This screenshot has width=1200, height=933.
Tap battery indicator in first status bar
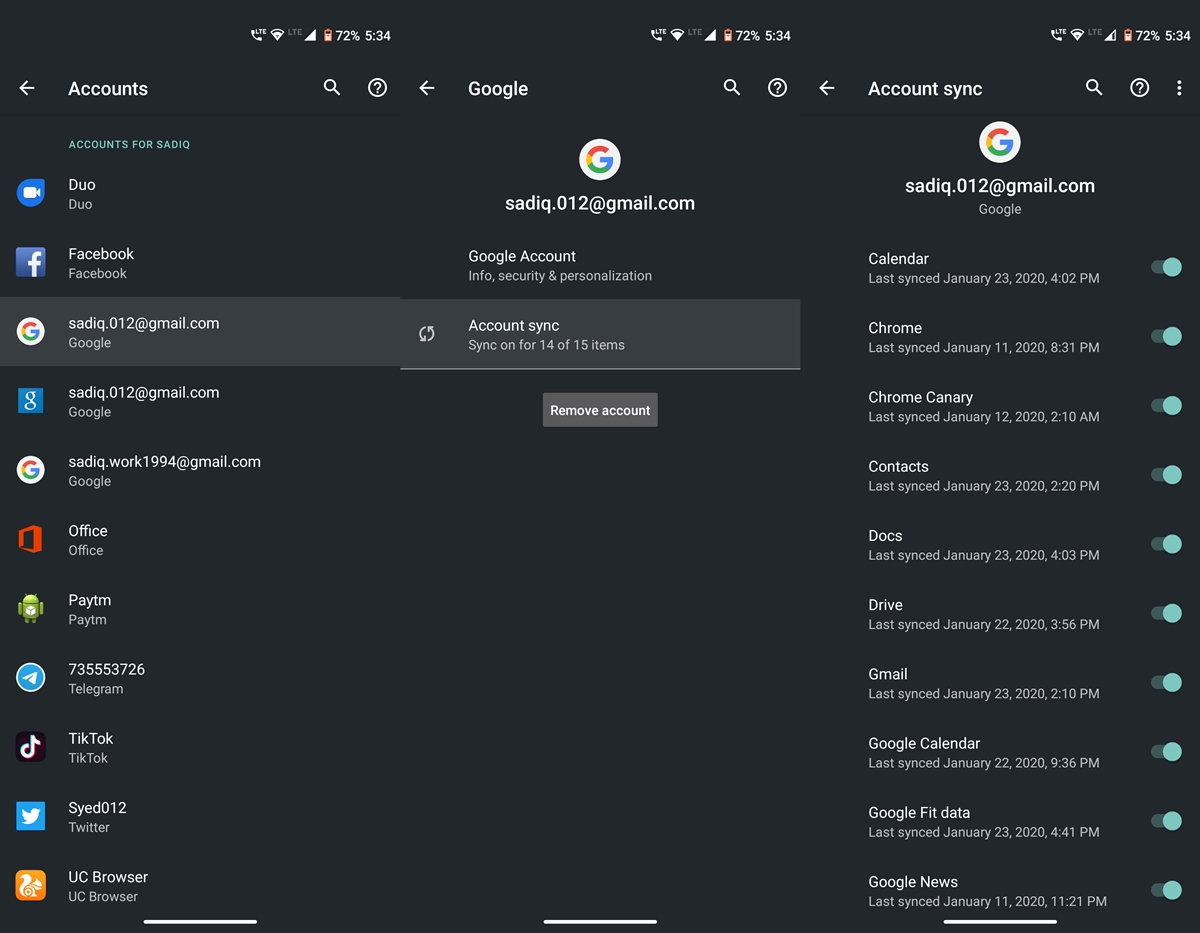click(x=328, y=35)
